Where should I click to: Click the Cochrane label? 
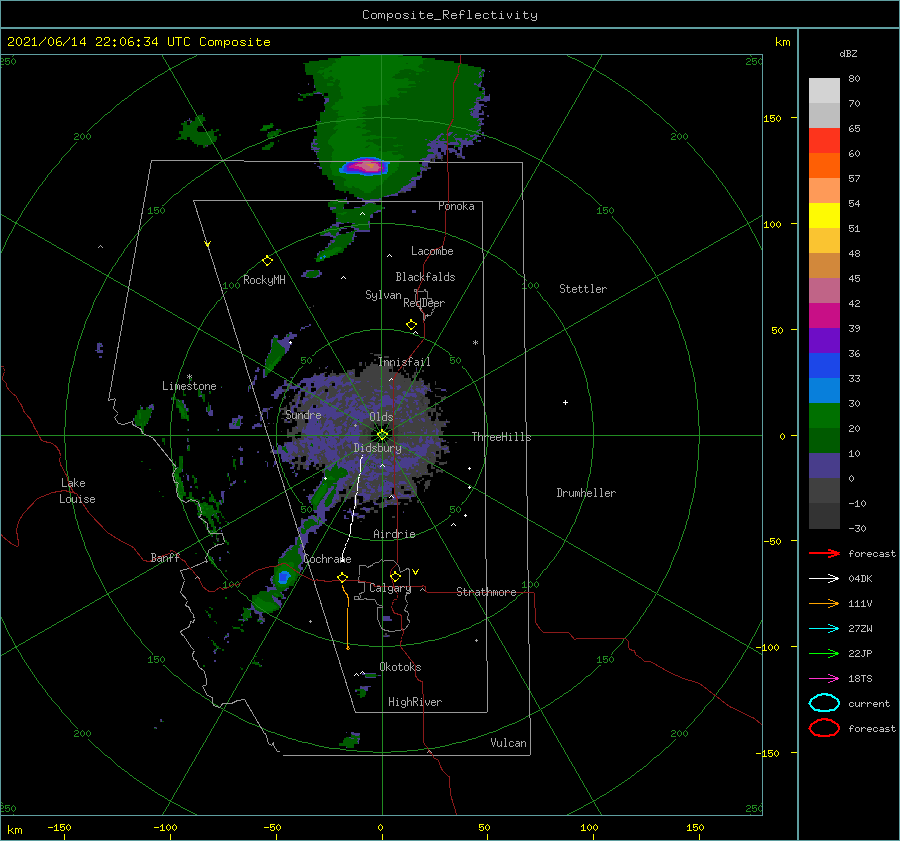[327, 559]
